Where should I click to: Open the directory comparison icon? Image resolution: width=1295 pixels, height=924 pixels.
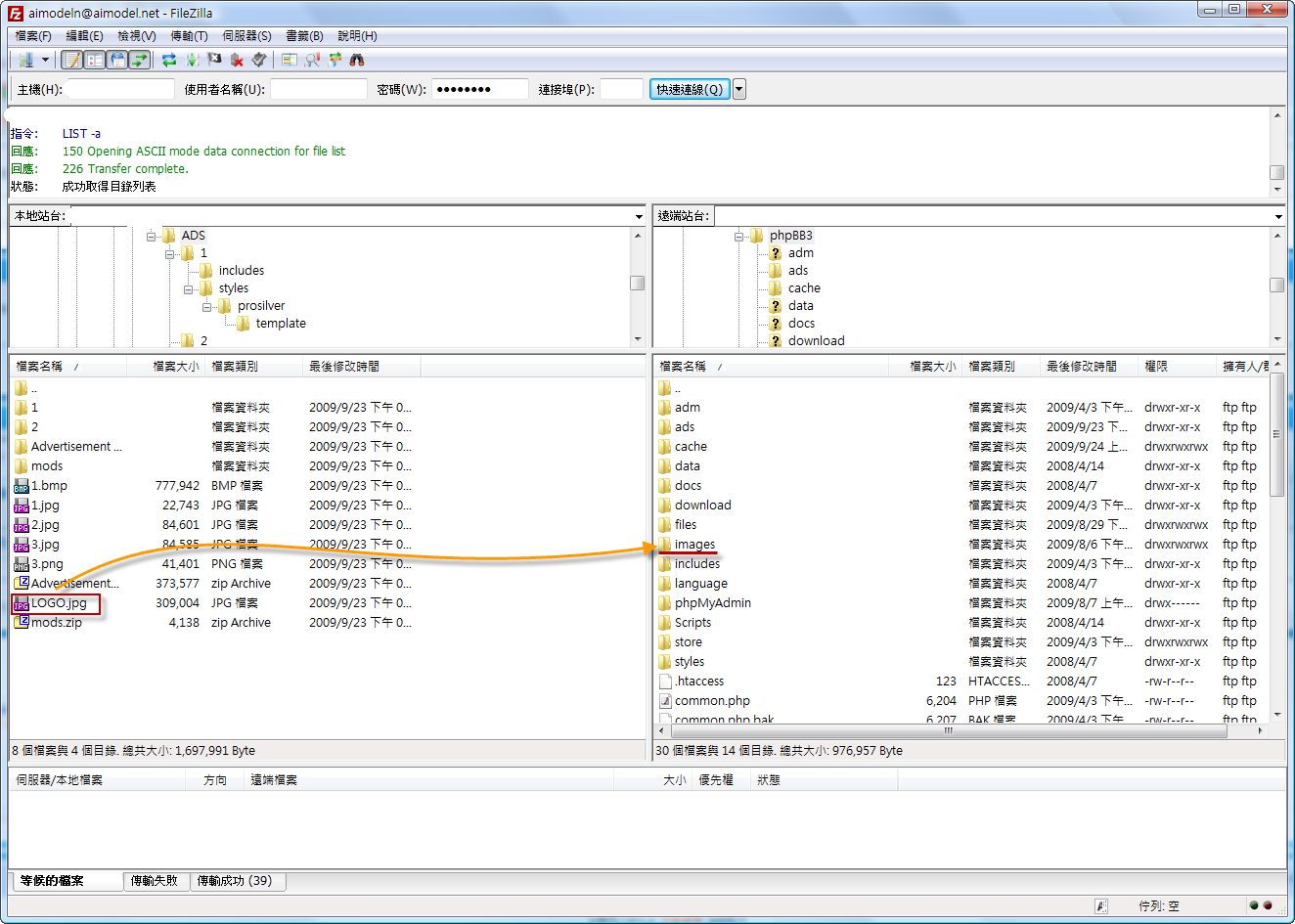[289, 60]
